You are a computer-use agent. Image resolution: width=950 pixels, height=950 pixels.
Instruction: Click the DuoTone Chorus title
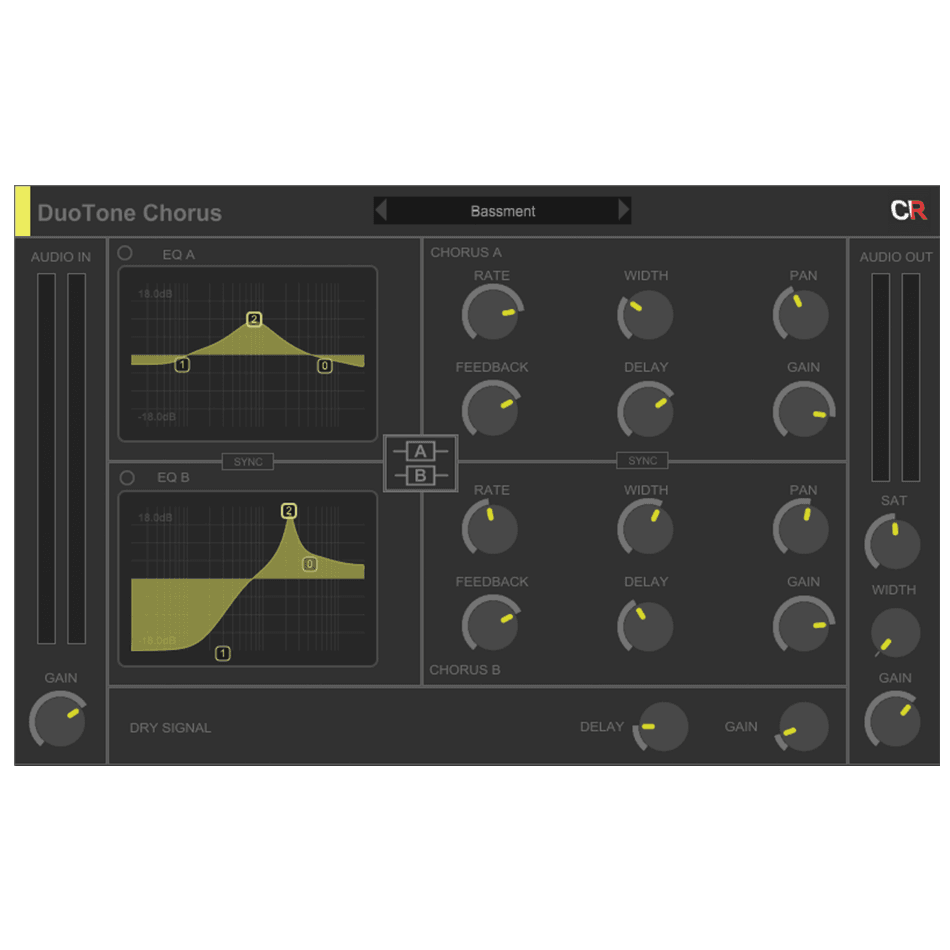(x=130, y=213)
